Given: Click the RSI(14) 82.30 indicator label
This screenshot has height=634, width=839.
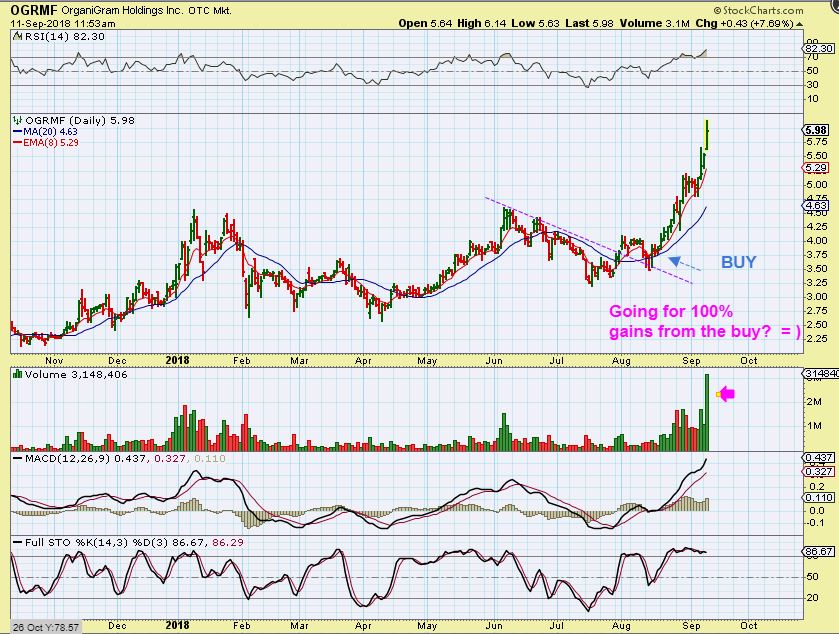Looking at the screenshot, I should pos(65,36).
